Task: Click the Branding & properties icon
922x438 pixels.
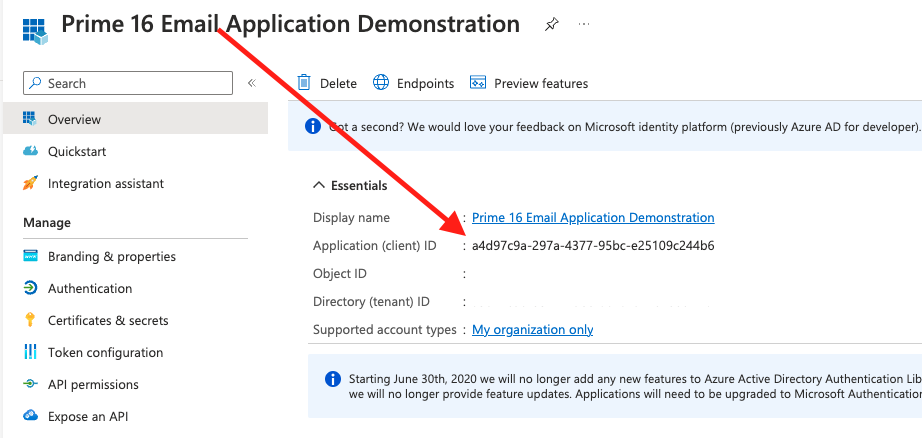Action: point(30,256)
